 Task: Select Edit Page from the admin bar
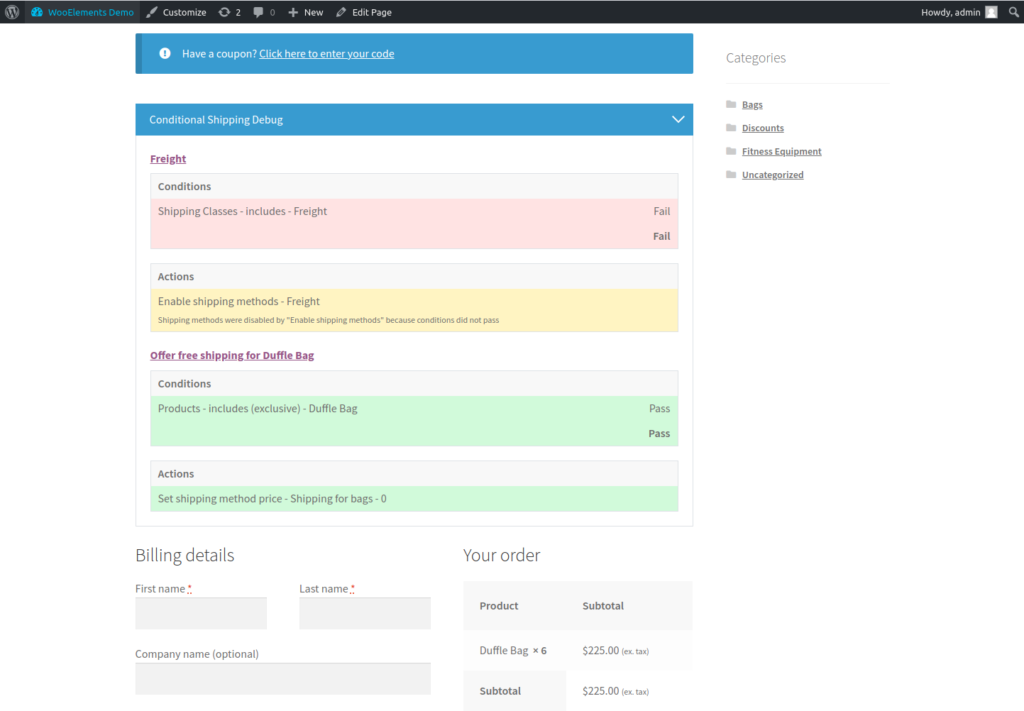pos(363,11)
